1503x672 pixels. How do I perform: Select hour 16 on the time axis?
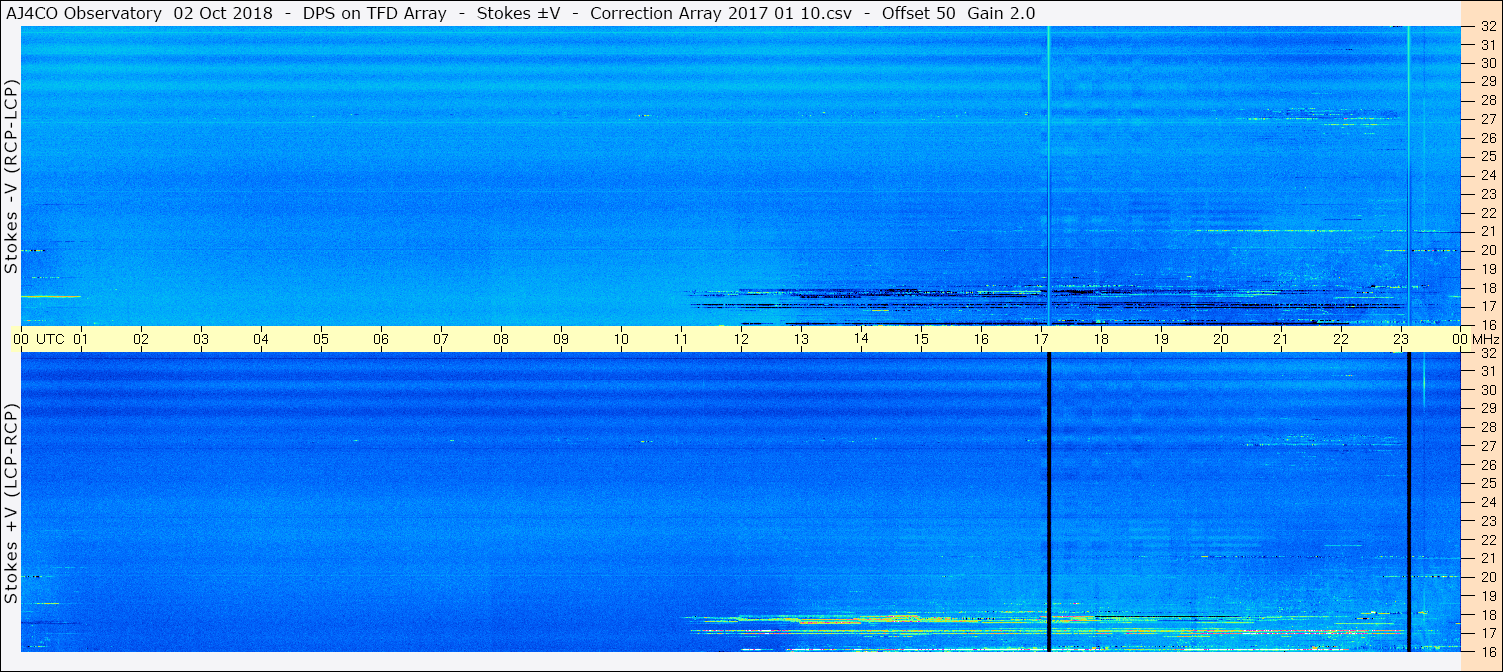tap(981, 339)
